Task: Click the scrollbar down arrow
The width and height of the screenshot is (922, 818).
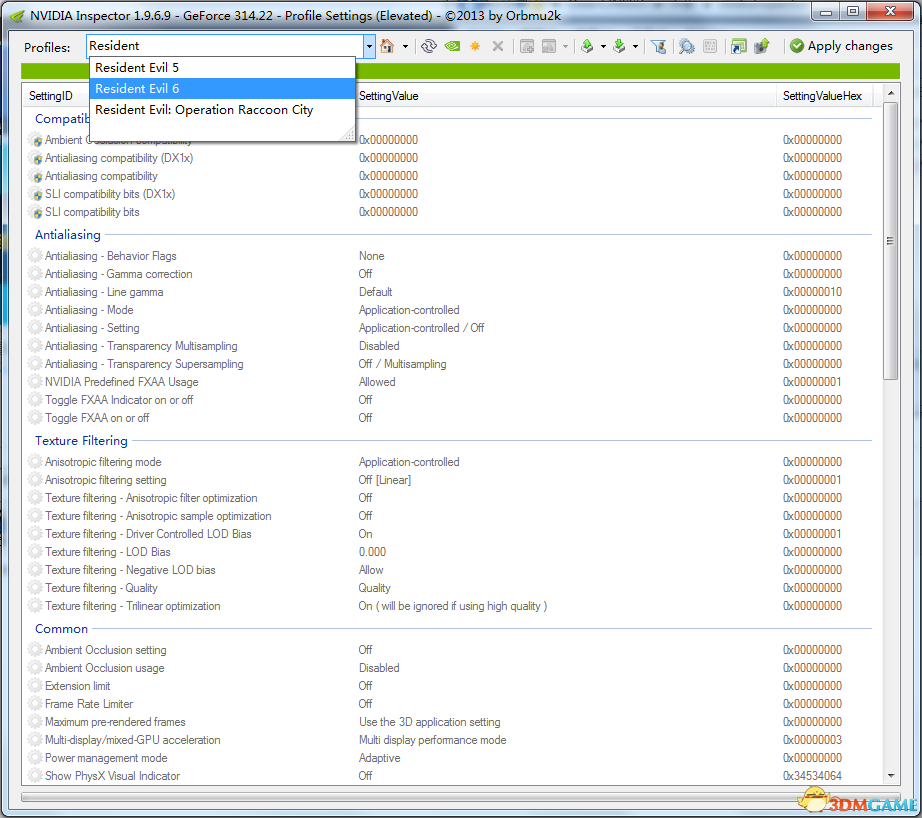Action: [x=891, y=776]
